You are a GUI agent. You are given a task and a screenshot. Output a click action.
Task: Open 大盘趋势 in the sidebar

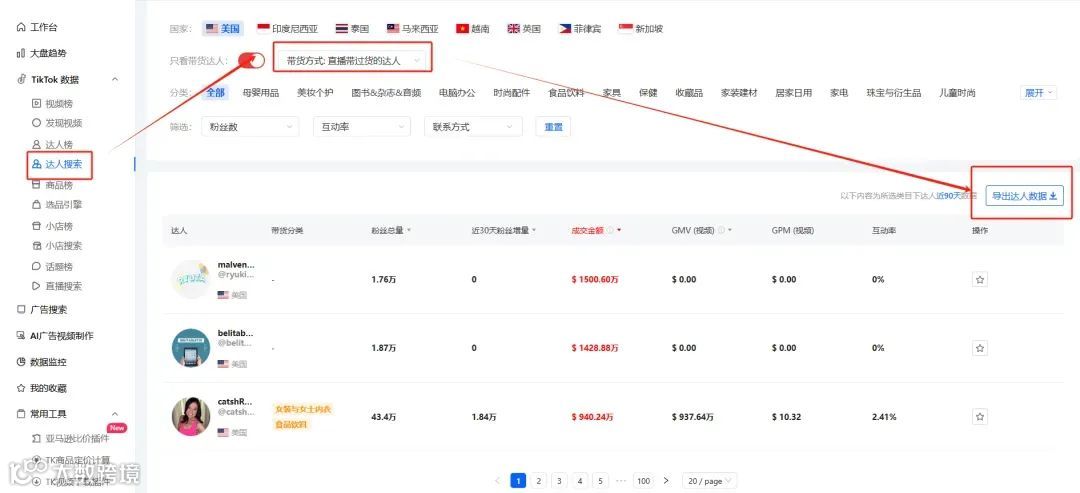pyautogui.click(x=41, y=53)
